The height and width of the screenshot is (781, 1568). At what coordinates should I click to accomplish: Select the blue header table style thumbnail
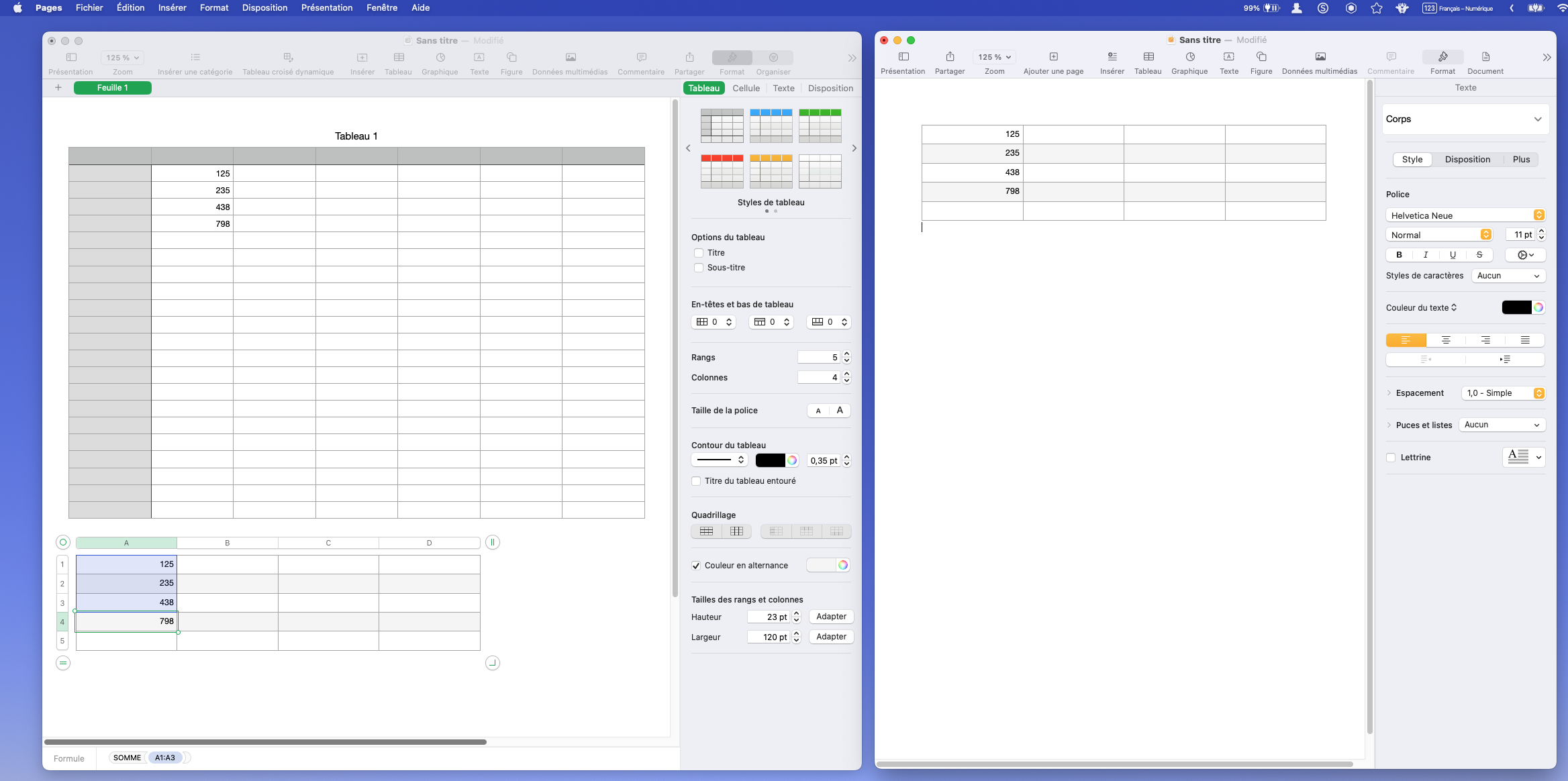coord(771,125)
